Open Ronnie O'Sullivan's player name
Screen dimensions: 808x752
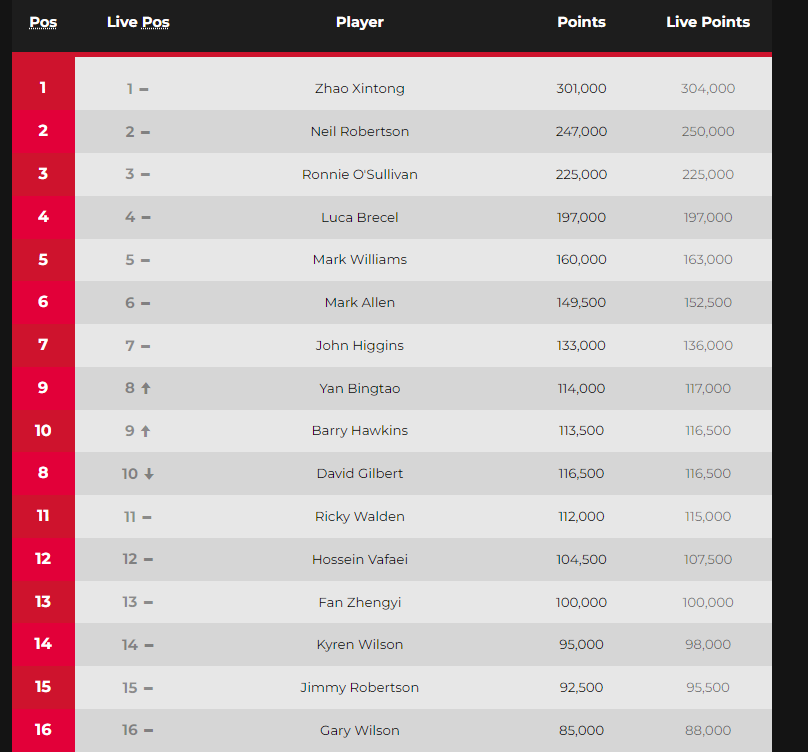coord(360,174)
